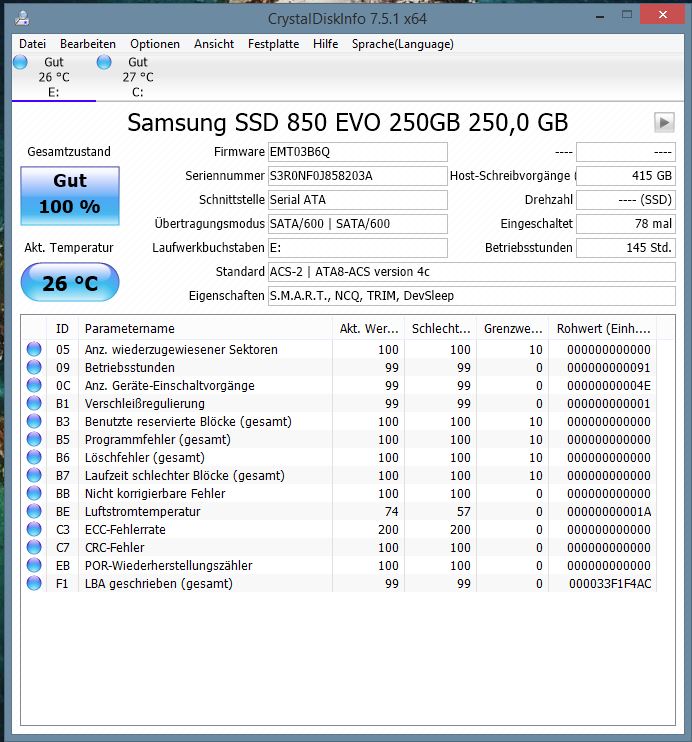Image resolution: width=692 pixels, height=742 pixels.
Task: Click the 26 °C temperature button
Action: 70,283
